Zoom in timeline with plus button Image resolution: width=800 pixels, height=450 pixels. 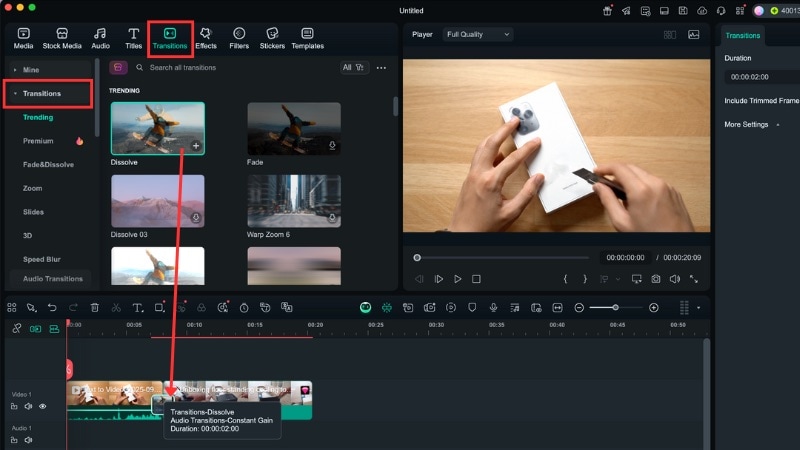[654, 308]
